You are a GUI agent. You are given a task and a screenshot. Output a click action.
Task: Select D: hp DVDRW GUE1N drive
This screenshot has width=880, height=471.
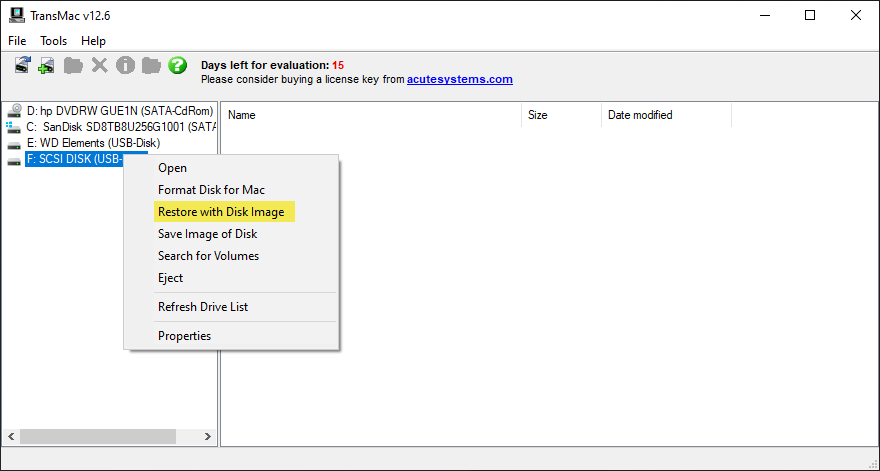click(x=120, y=111)
